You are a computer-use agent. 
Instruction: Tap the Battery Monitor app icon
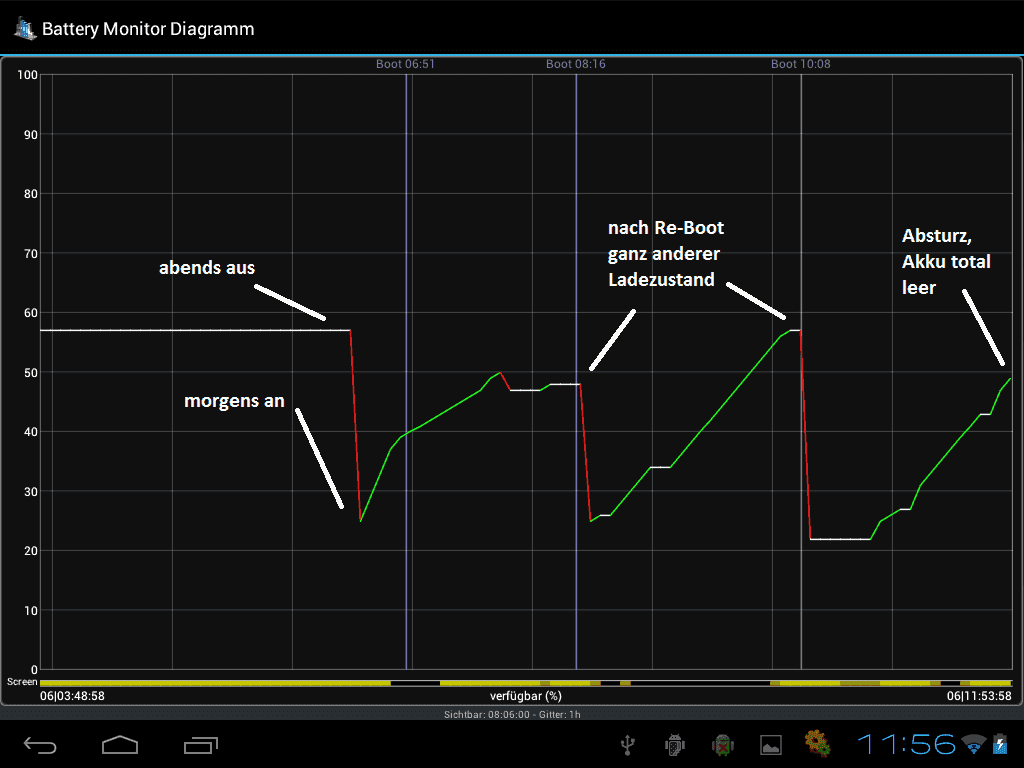pos(25,29)
